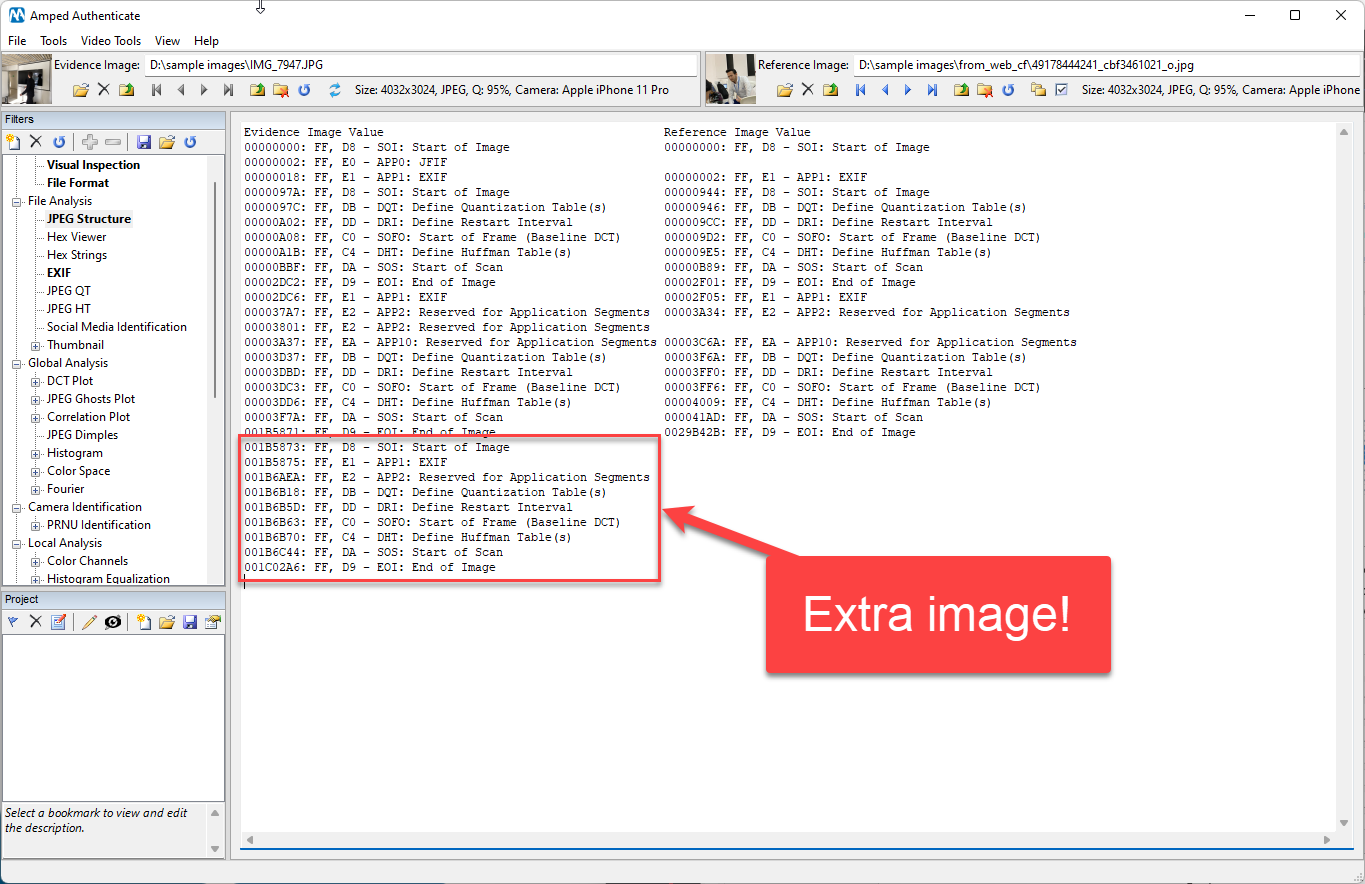Click the add bookmark flag icon in Project
The height and width of the screenshot is (884, 1365).
13,622
